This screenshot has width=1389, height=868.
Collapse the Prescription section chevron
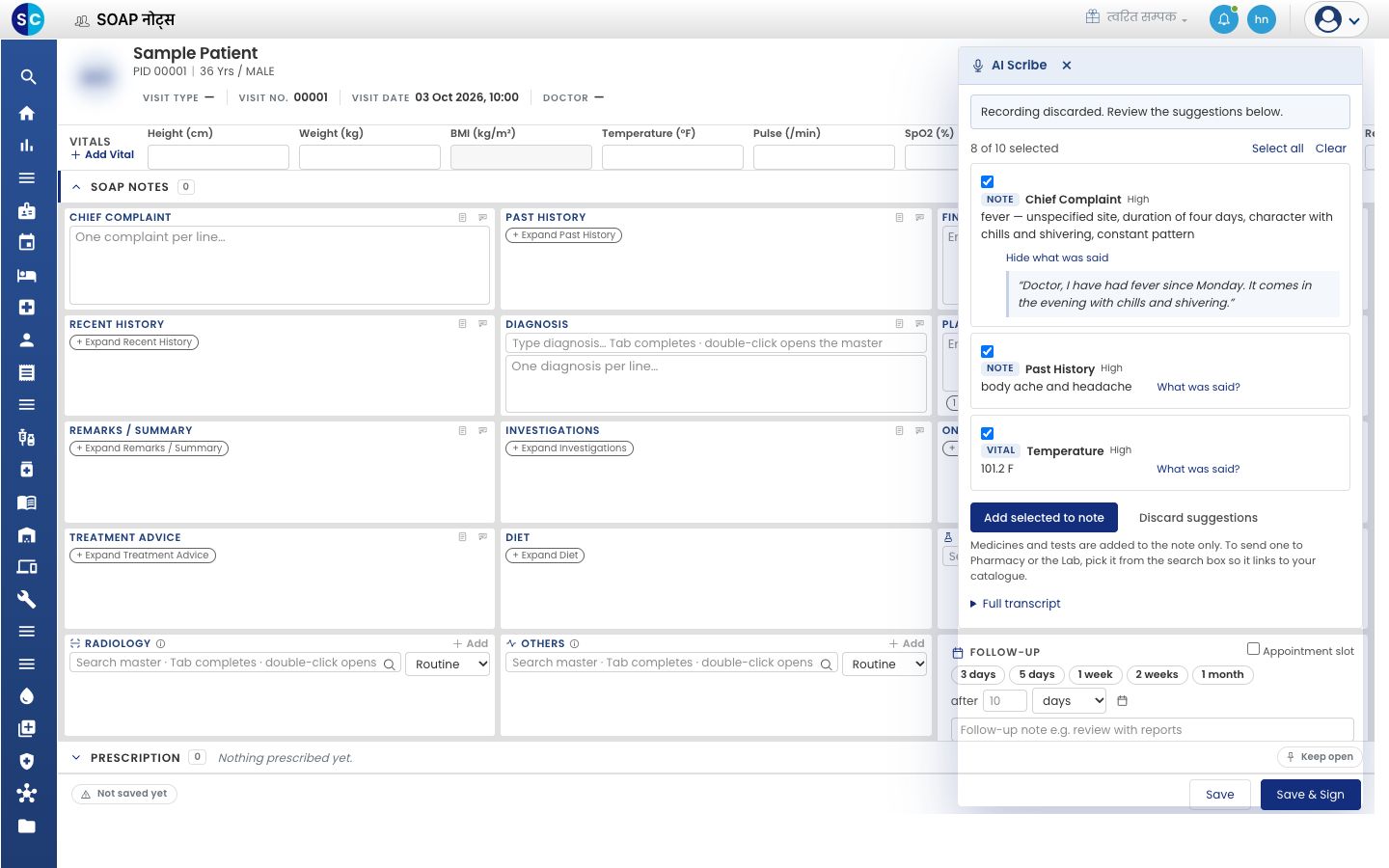pyautogui.click(x=76, y=758)
